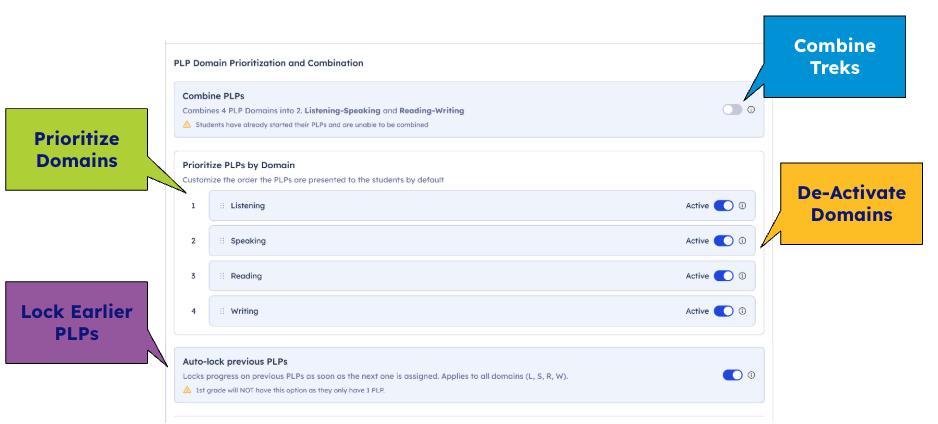Click the 'Students have already started their PLPs' warning

[312, 125]
